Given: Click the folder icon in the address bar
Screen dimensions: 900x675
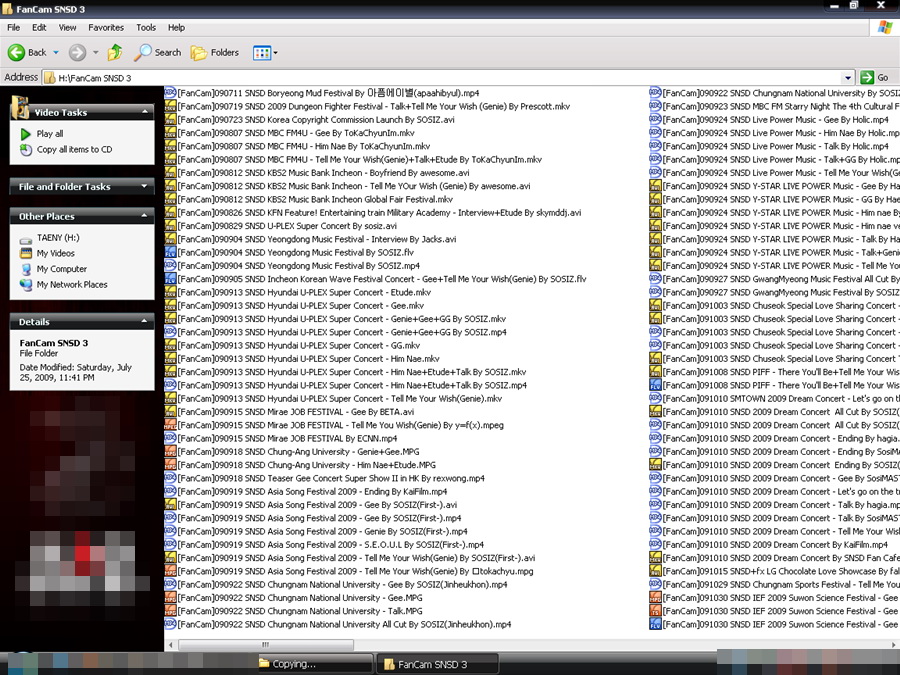Looking at the screenshot, I should pyautogui.click(x=50, y=77).
